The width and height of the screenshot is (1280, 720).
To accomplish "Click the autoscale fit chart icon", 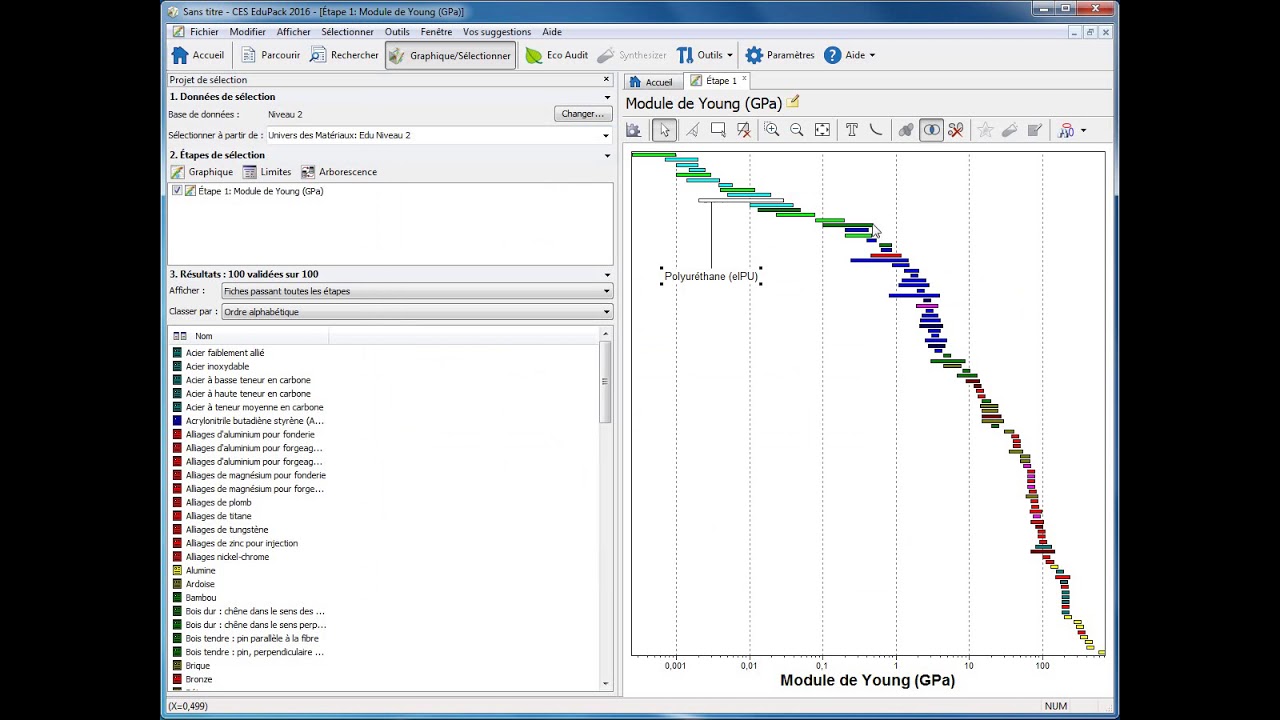I will tap(822, 130).
